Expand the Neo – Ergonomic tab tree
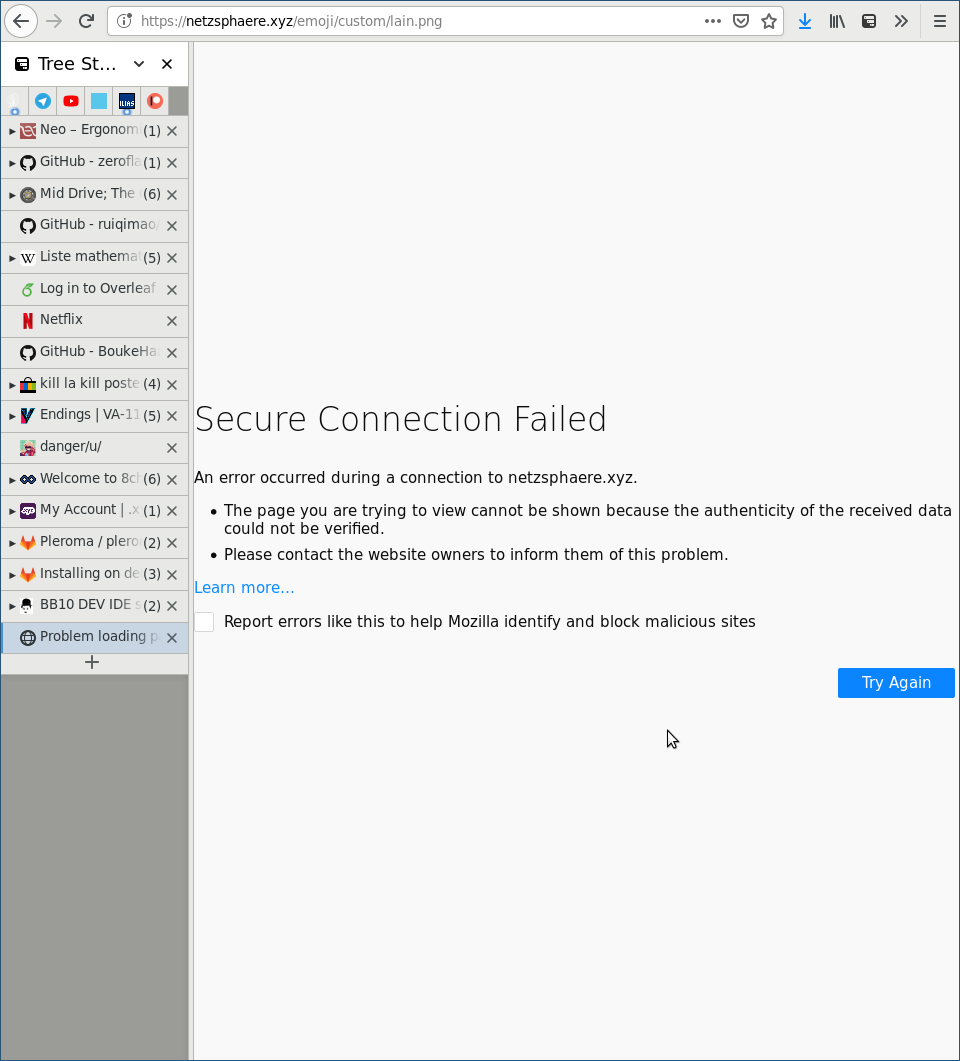This screenshot has width=960, height=1061. pyautogui.click(x=12, y=131)
